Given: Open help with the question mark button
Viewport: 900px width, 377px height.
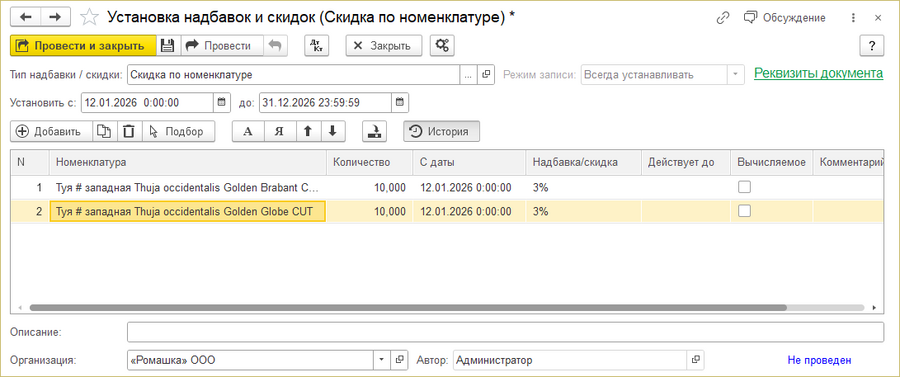Looking at the screenshot, I should click(871, 46).
